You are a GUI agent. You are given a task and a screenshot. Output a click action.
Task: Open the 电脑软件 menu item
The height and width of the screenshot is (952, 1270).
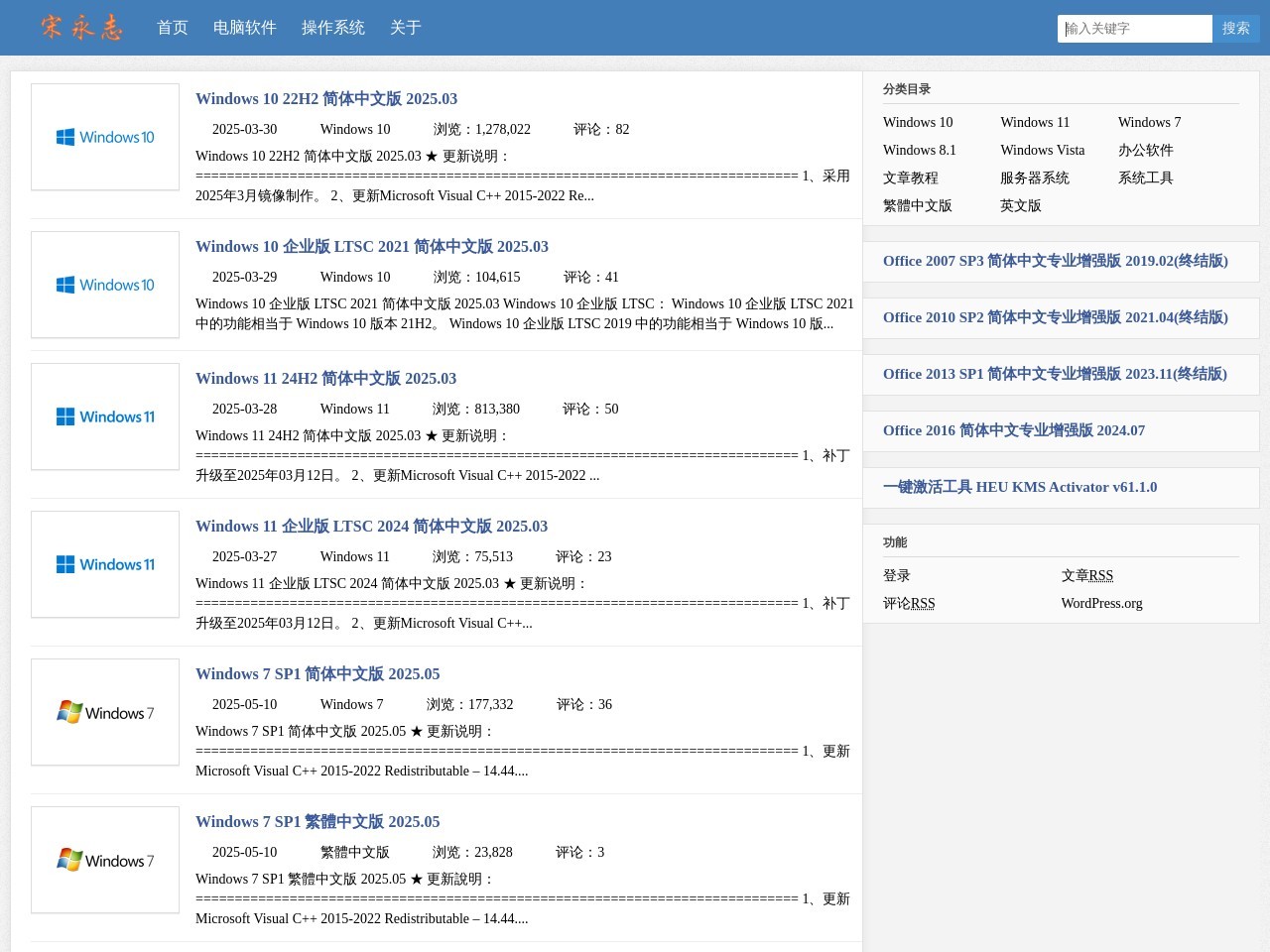click(245, 28)
